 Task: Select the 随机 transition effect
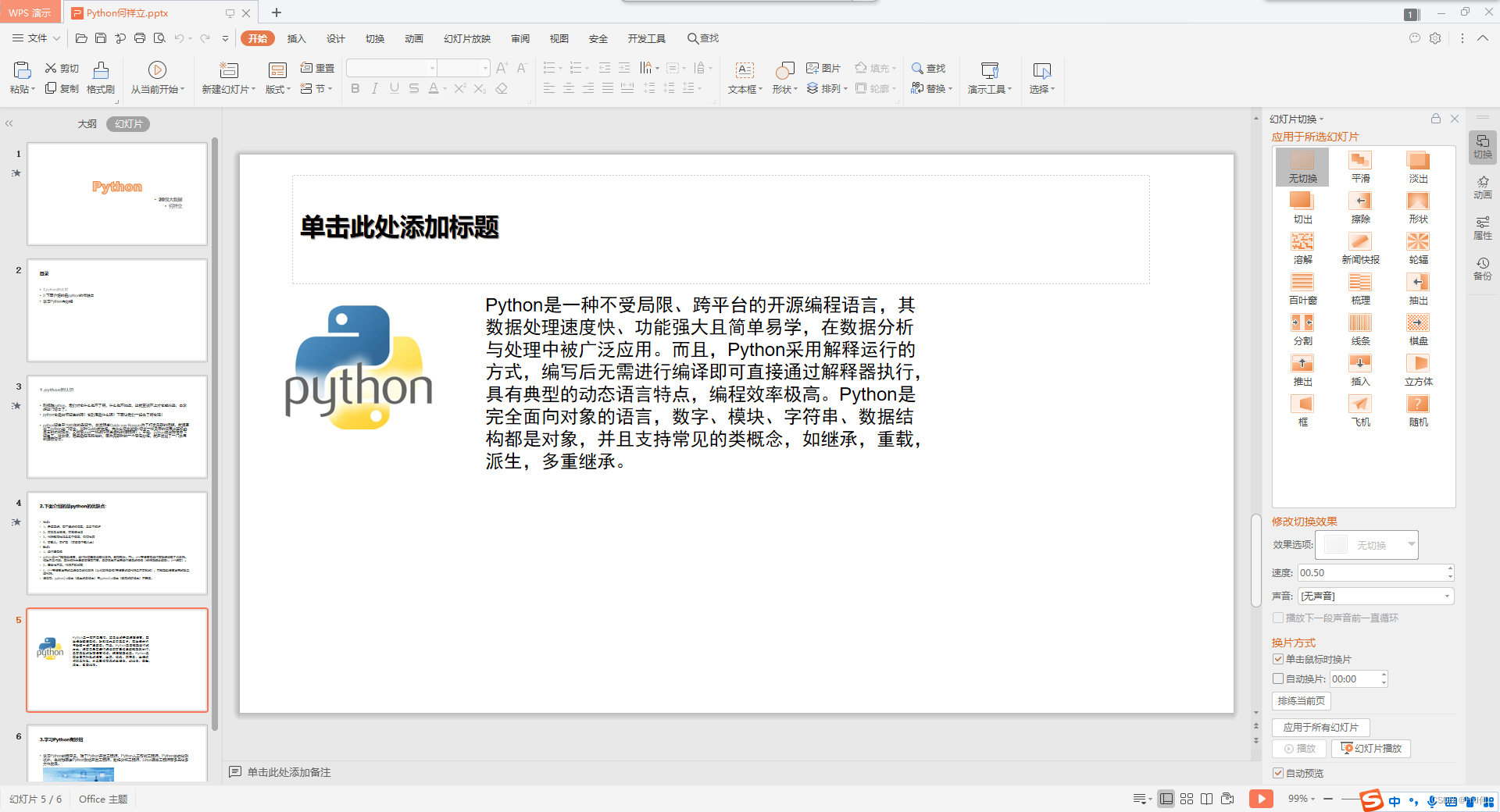1418,411
